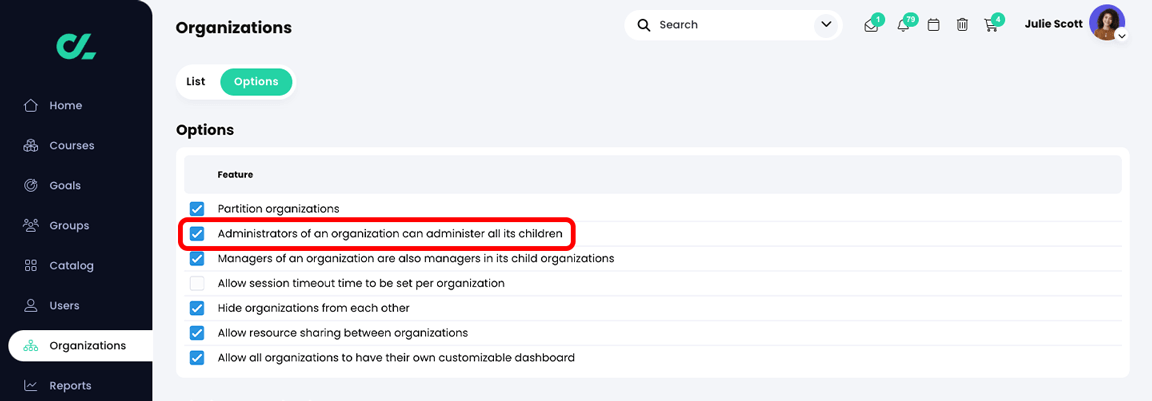This screenshot has height=401, width=1152.
Task: Click the Groups people icon
Action: coord(31,225)
